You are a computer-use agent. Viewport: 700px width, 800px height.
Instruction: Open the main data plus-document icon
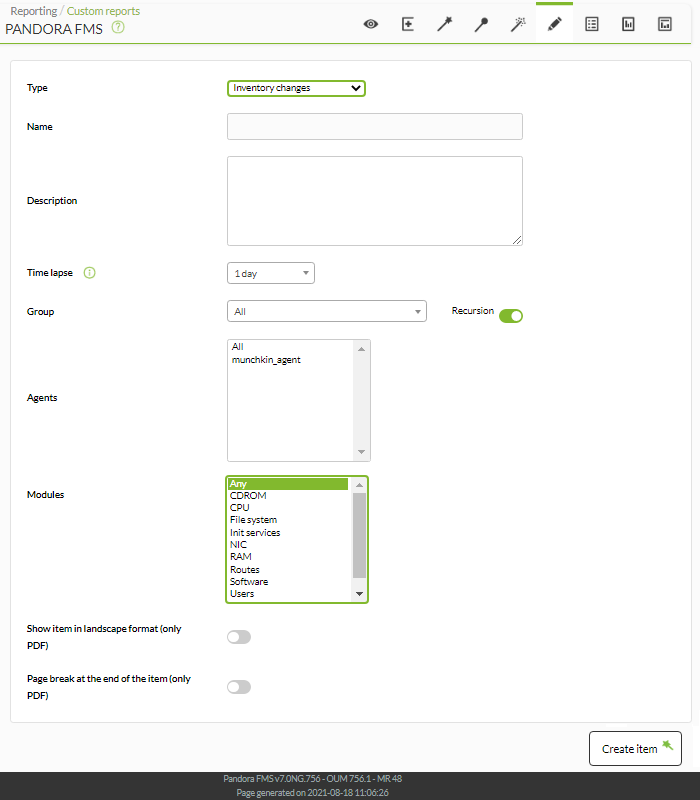[x=408, y=24]
